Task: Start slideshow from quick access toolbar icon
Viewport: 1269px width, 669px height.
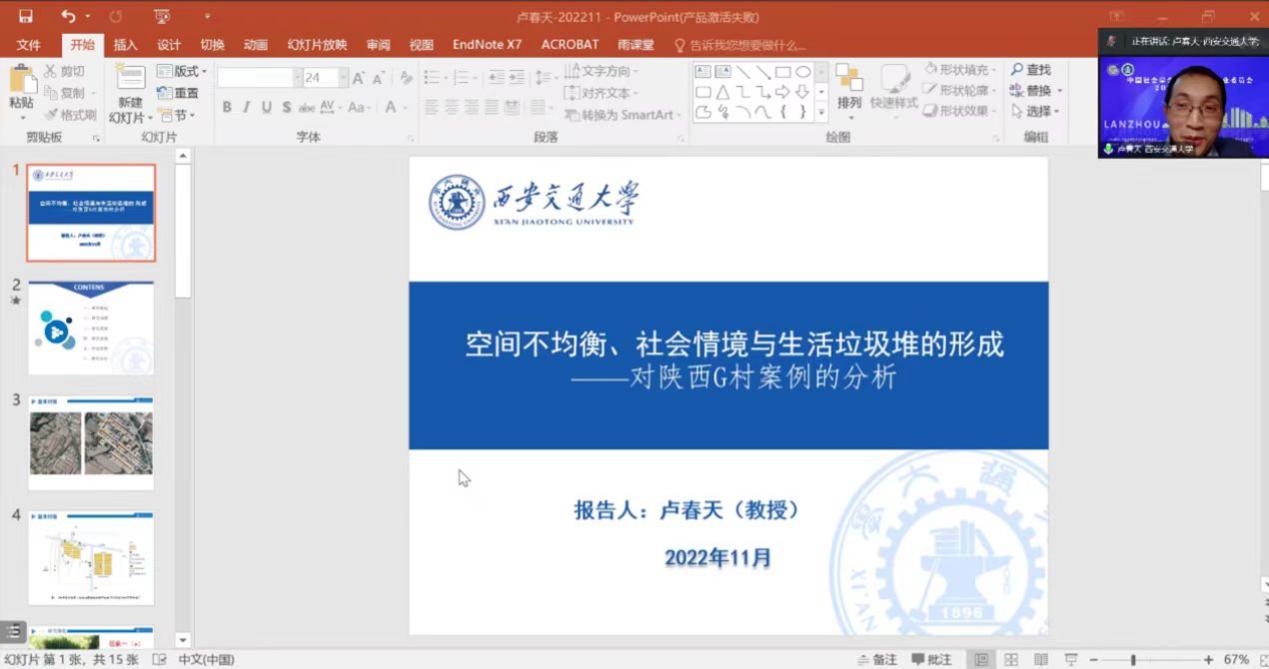Action: tap(162, 16)
